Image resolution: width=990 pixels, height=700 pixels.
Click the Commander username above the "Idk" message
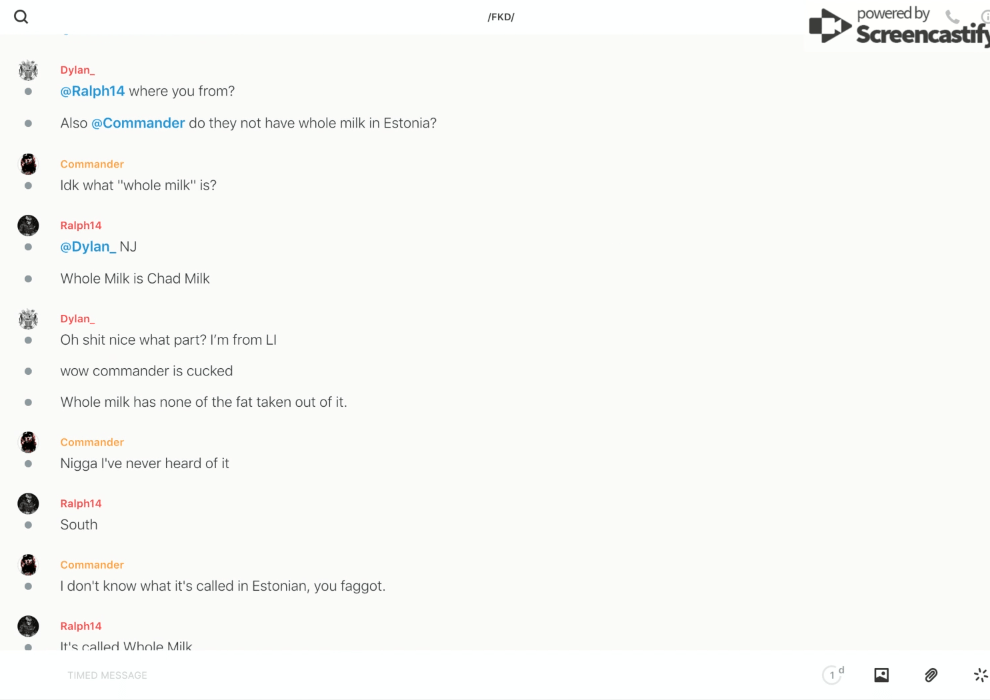point(92,164)
